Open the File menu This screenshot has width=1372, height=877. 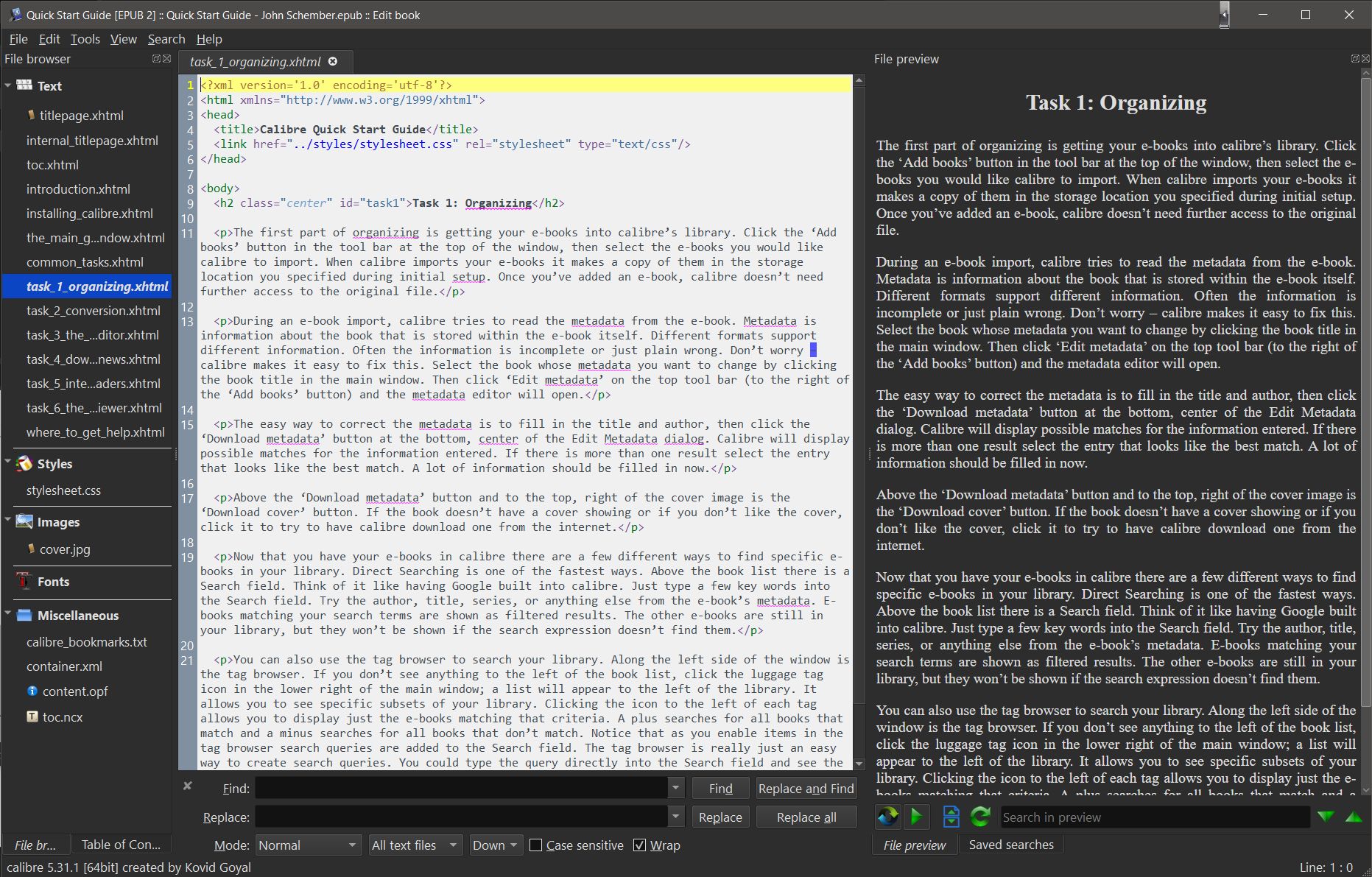click(18, 39)
